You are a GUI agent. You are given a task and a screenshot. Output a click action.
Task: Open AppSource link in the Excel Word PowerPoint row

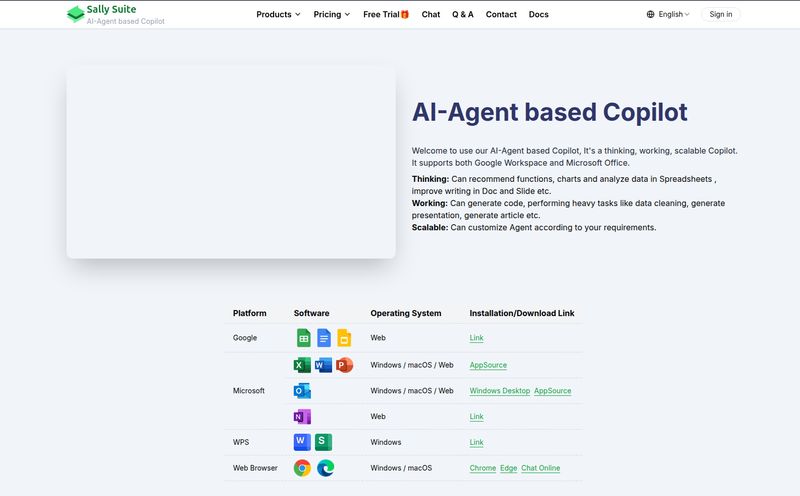click(x=488, y=365)
